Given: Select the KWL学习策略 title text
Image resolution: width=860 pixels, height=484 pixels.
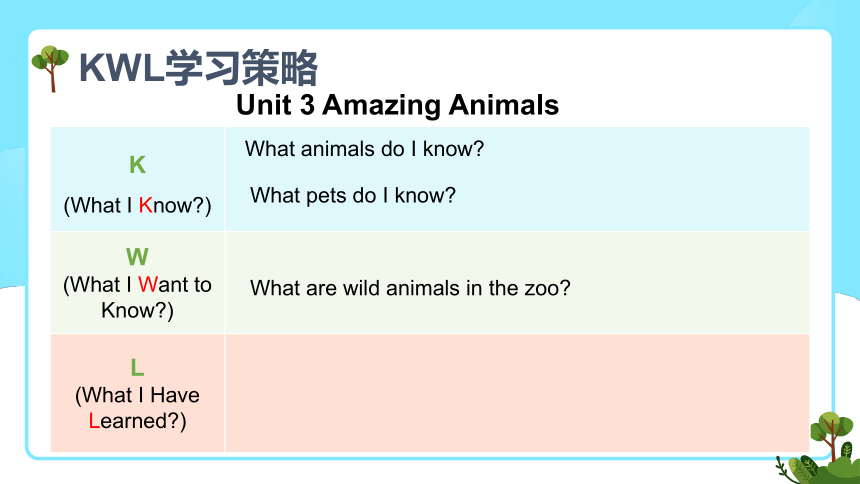Looking at the screenshot, I should [198, 67].
